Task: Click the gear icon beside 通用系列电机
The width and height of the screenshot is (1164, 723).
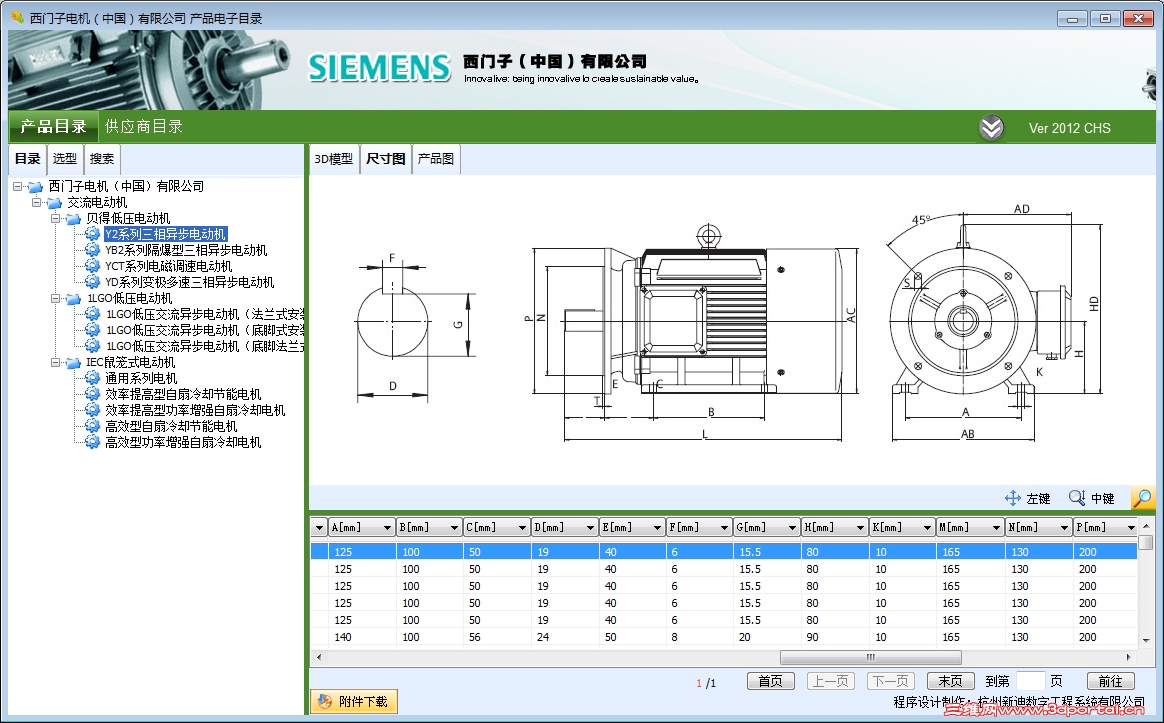Action: point(92,378)
